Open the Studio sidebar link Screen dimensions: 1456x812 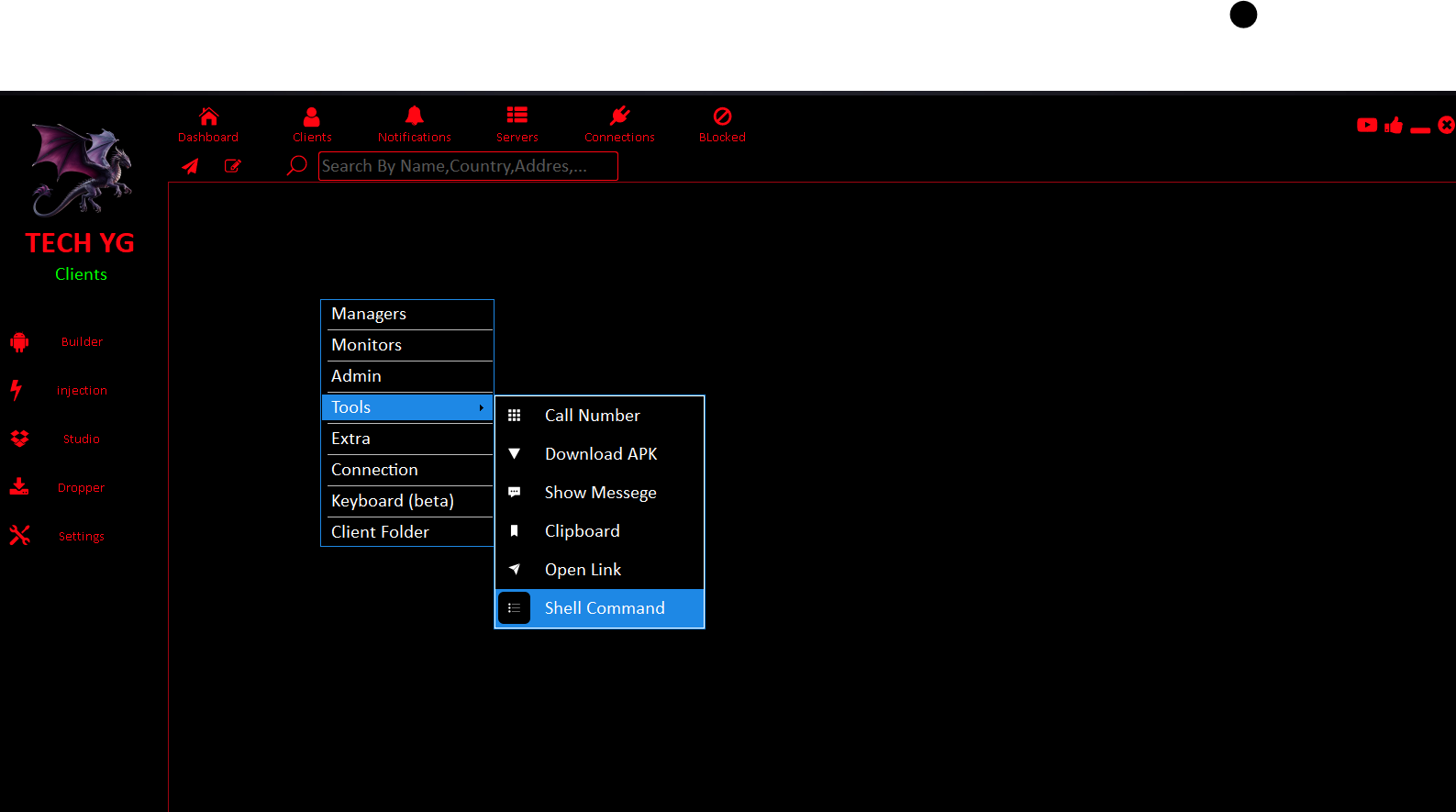tap(81, 439)
